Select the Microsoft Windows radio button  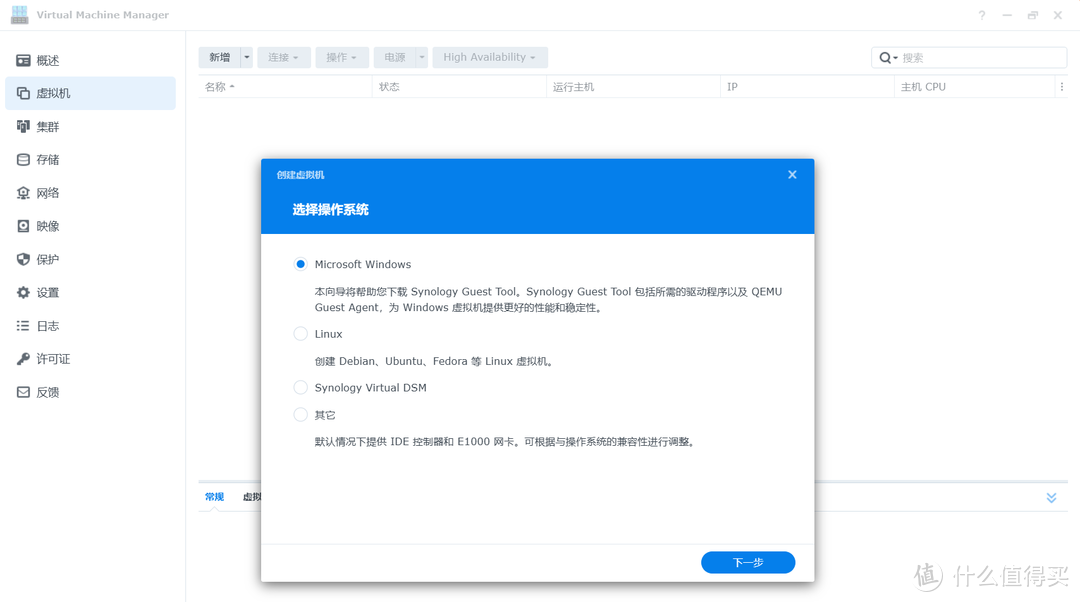point(300,264)
